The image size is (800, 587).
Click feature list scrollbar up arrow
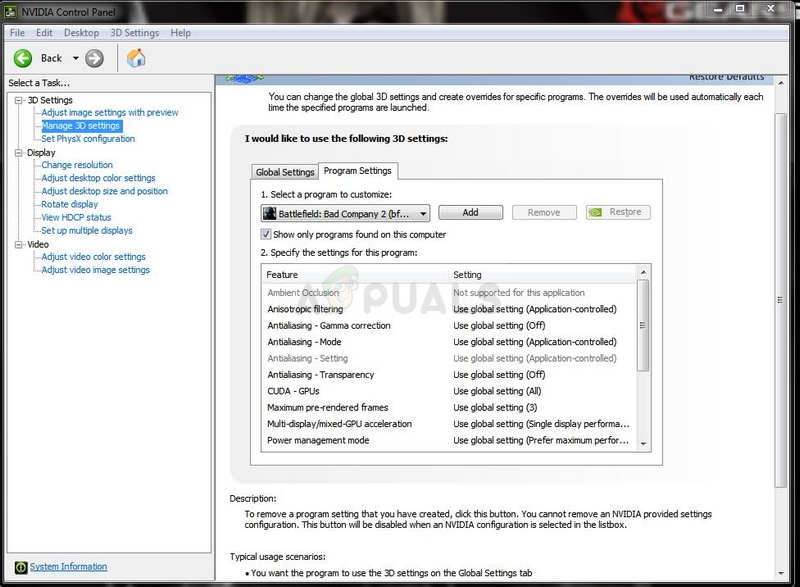(x=643, y=272)
